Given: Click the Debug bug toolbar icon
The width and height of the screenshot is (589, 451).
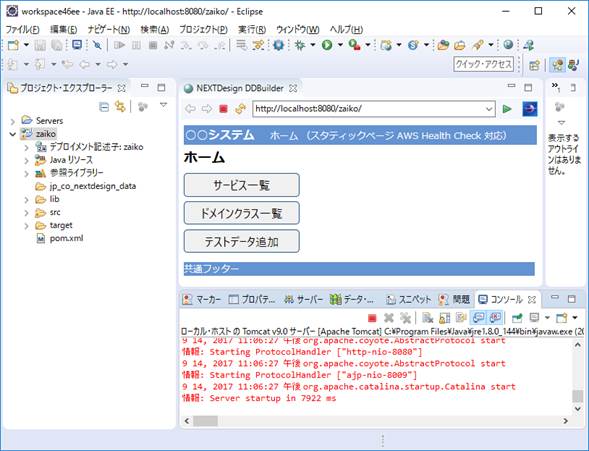Looking at the screenshot, I should tap(300, 45).
